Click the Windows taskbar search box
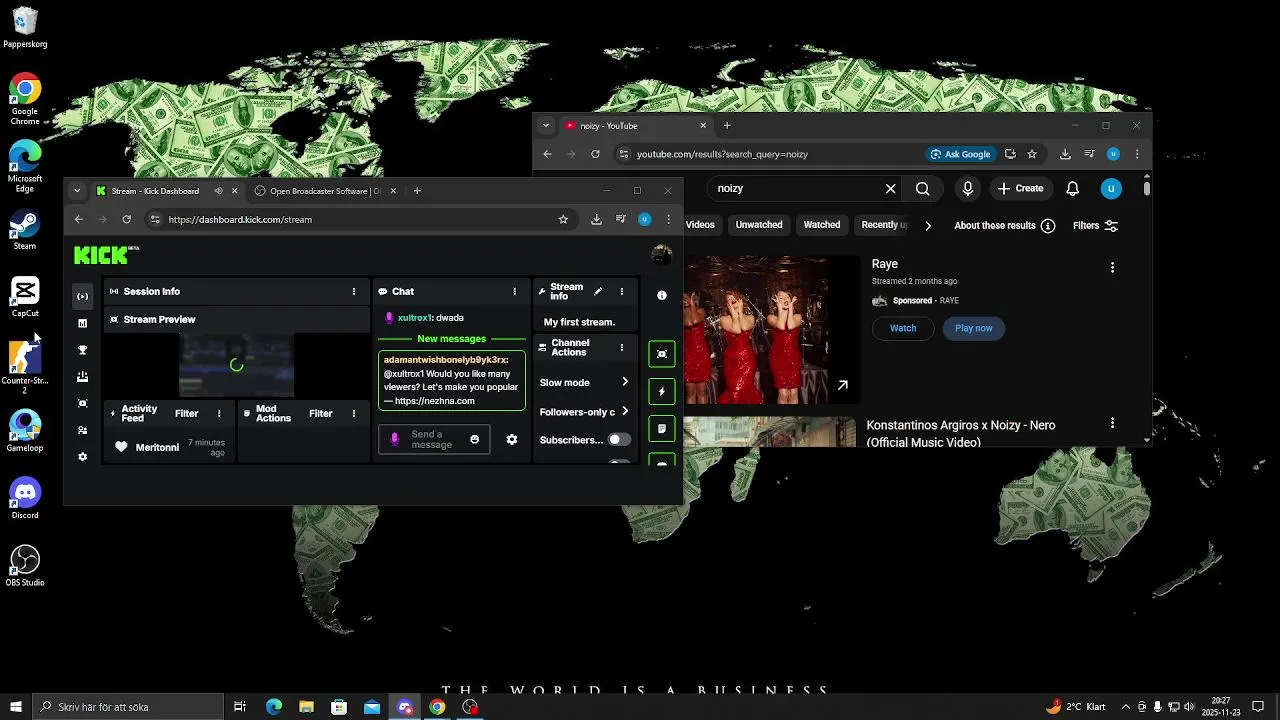 pos(128,707)
